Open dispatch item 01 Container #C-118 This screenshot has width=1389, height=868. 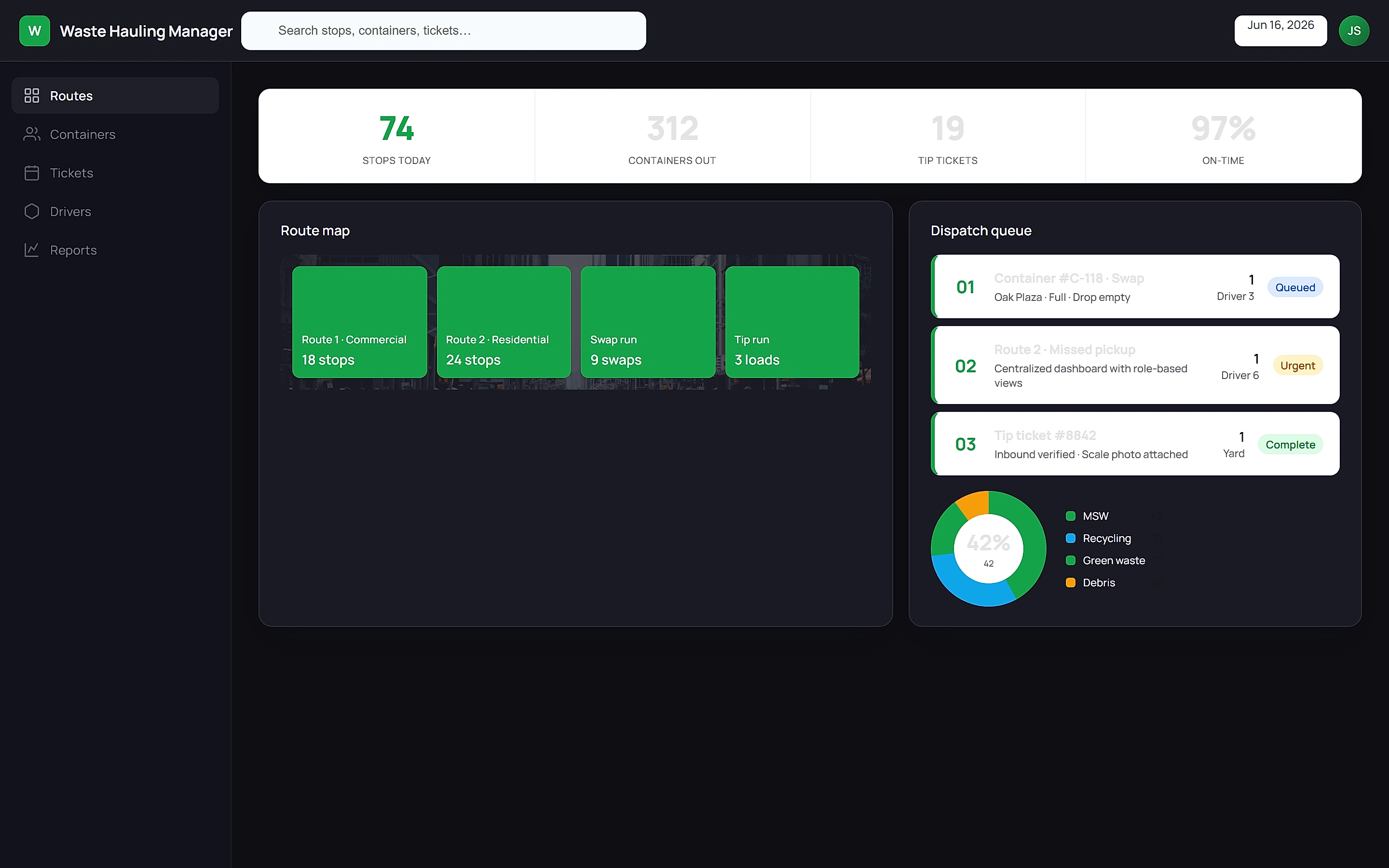1135,286
